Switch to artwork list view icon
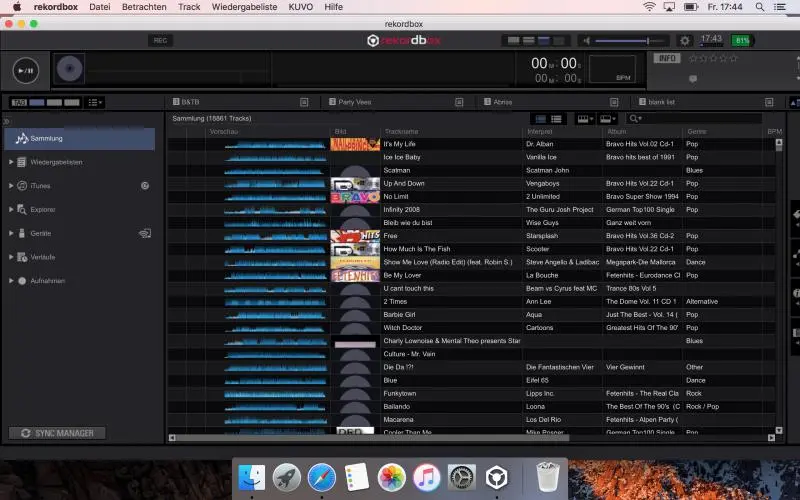800x500 pixels. tap(540, 119)
